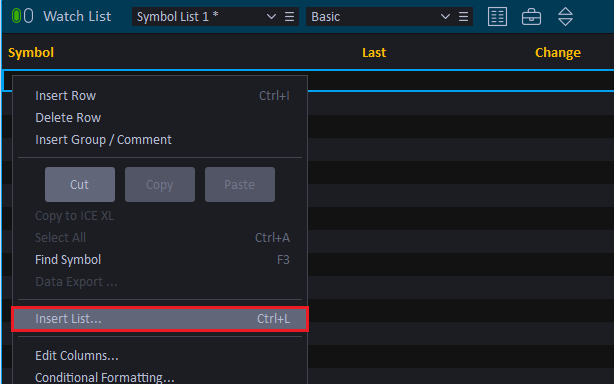This screenshot has width=614, height=384.
Task: Sort by the Last column header
Action: click(374, 52)
